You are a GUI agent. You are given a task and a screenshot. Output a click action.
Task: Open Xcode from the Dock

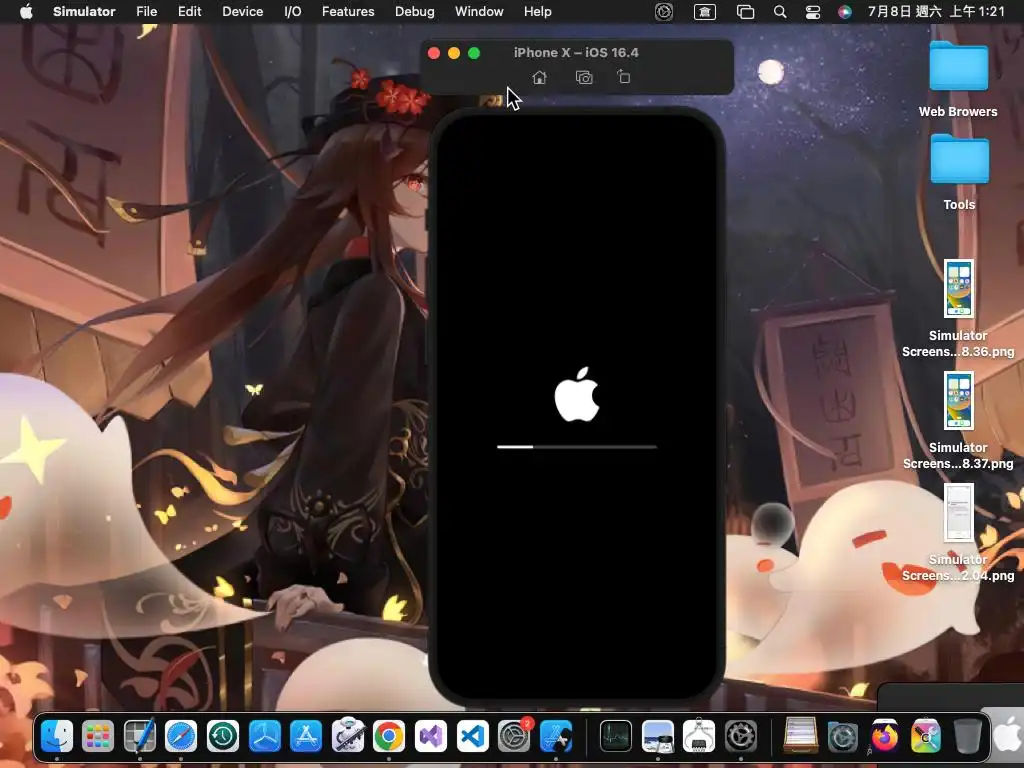556,736
